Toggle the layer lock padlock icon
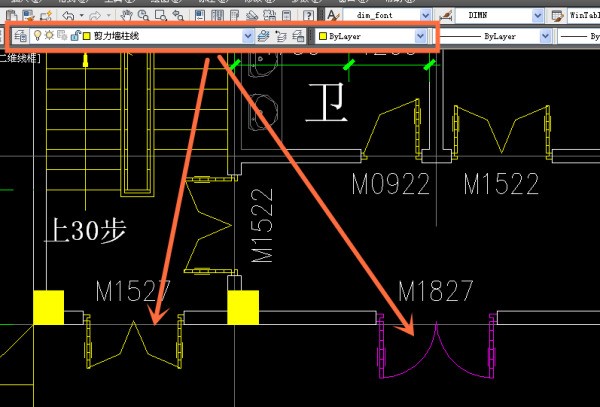Screen dimensions: 600x407 (75, 36)
